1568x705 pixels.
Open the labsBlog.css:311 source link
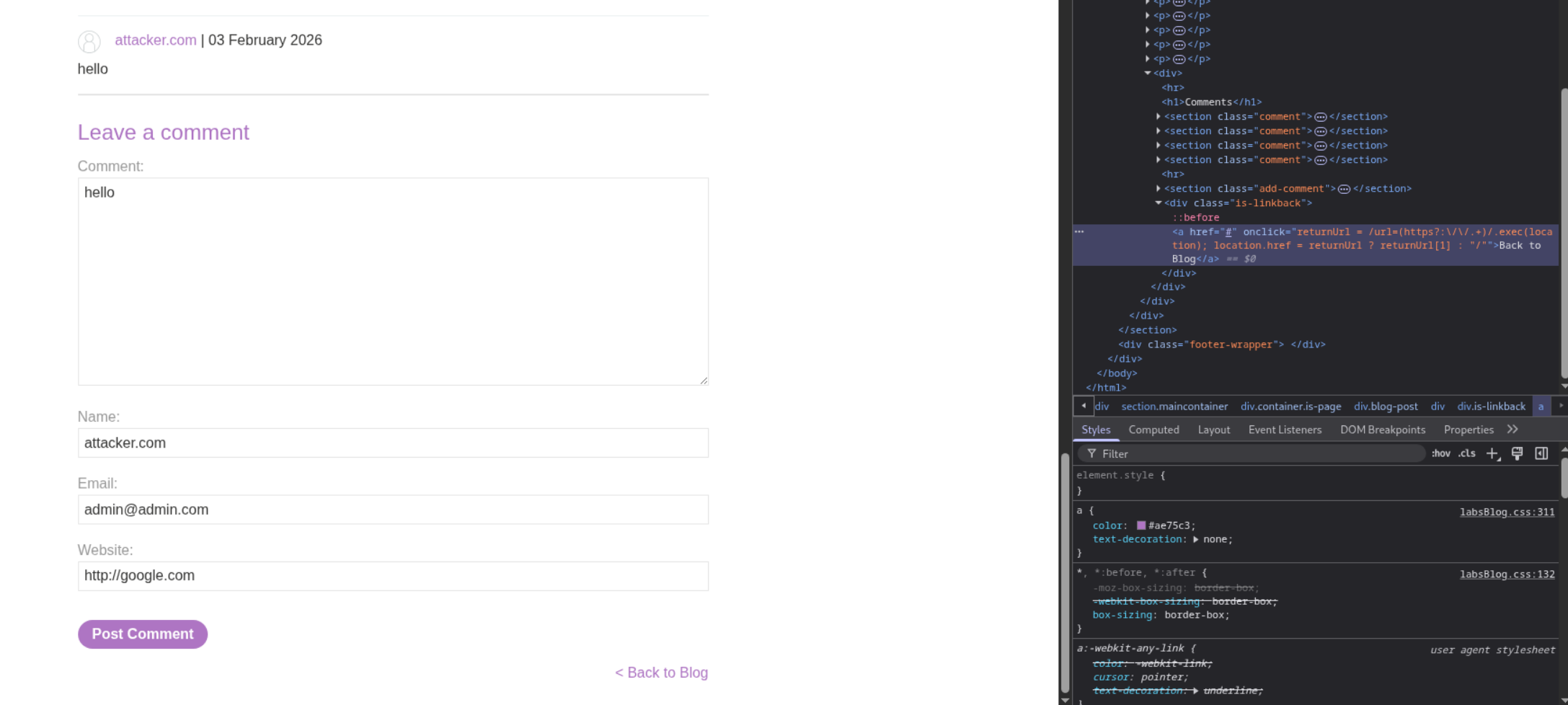tap(1507, 512)
